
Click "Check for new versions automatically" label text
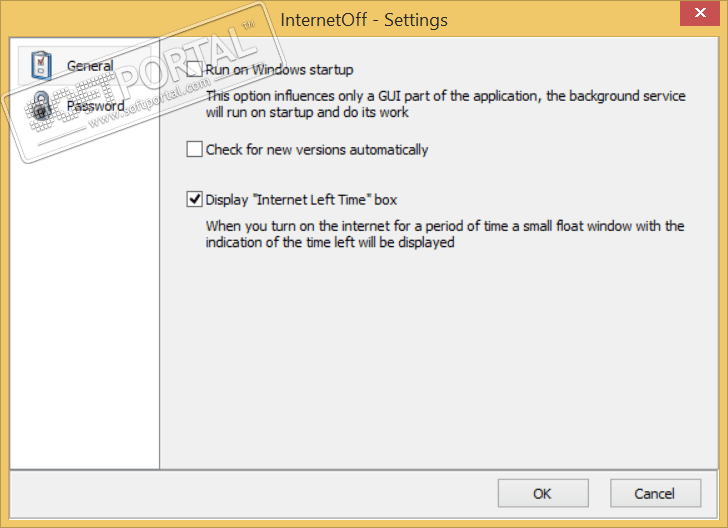316,150
